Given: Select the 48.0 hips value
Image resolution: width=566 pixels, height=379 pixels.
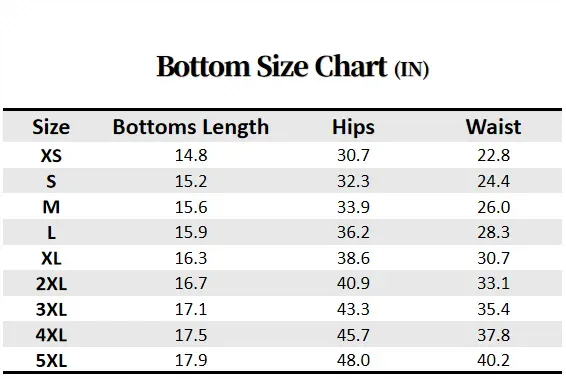Looking at the screenshot, I should (353, 360).
